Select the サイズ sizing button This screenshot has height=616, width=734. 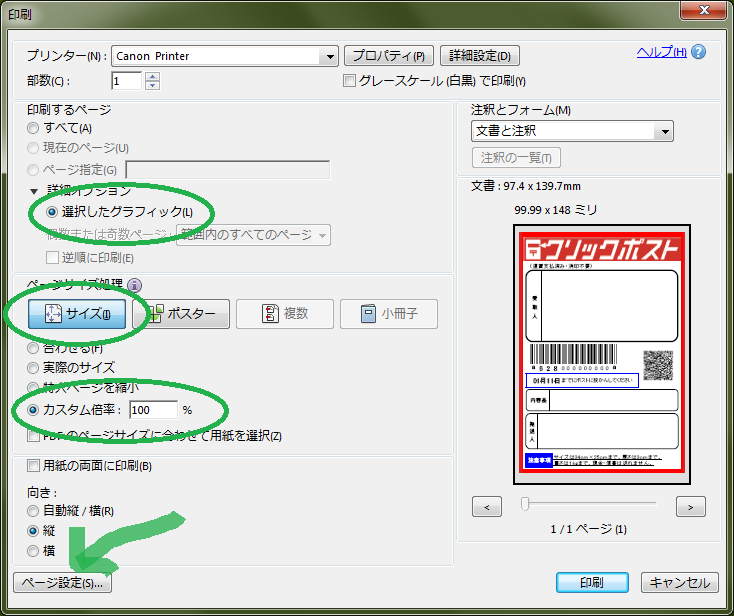pyautogui.click(x=77, y=314)
